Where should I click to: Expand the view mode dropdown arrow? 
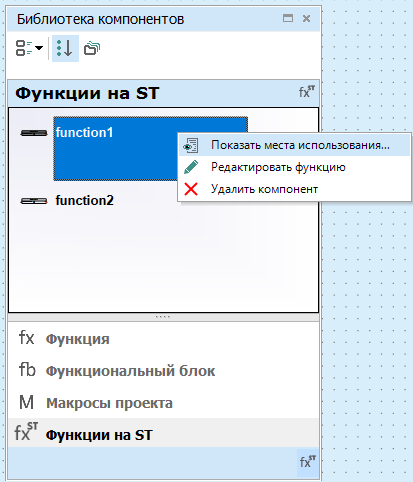39,48
